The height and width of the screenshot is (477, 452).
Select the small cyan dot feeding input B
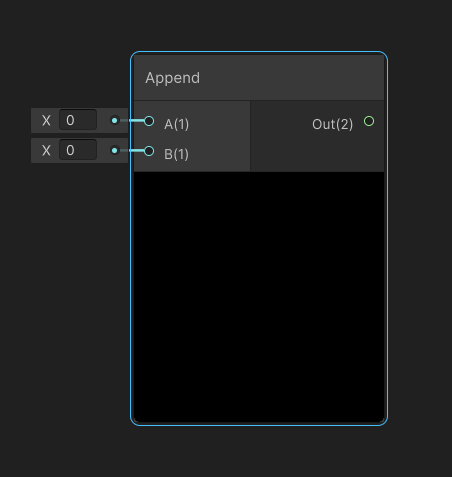click(114, 150)
